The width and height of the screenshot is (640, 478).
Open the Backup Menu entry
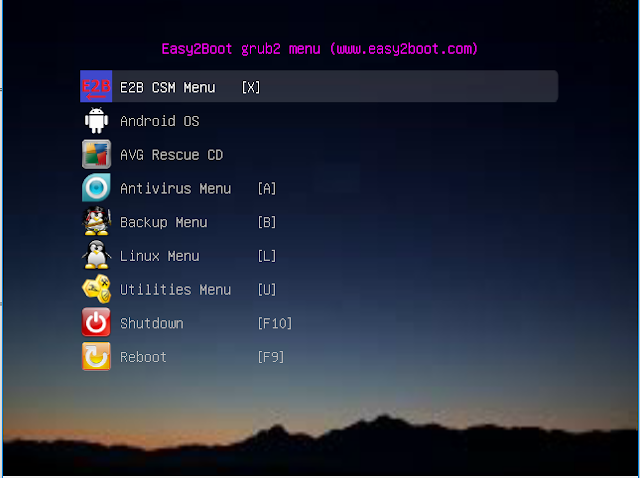tap(164, 222)
